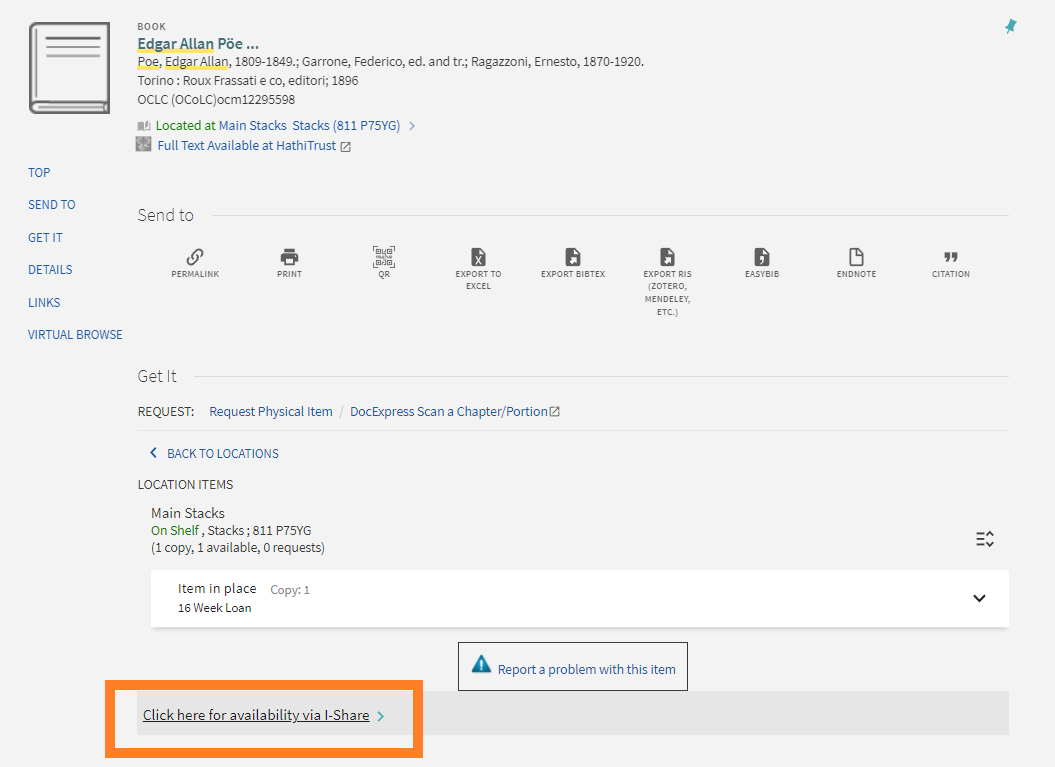This screenshot has height=767, width=1055.
Task: Pin this record with the pushpin icon
Action: coord(1011,27)
